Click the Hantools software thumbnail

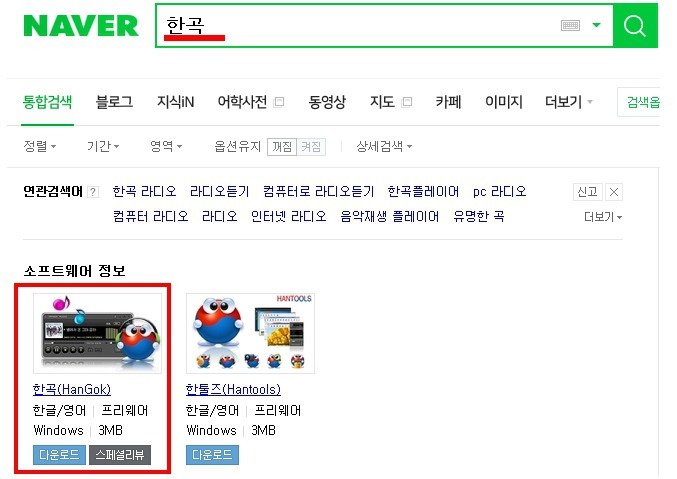click(250, 333)
